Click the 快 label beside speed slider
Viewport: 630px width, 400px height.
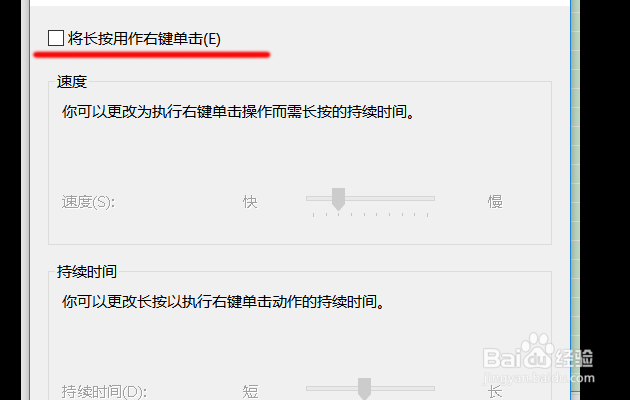tap(250, 202)
